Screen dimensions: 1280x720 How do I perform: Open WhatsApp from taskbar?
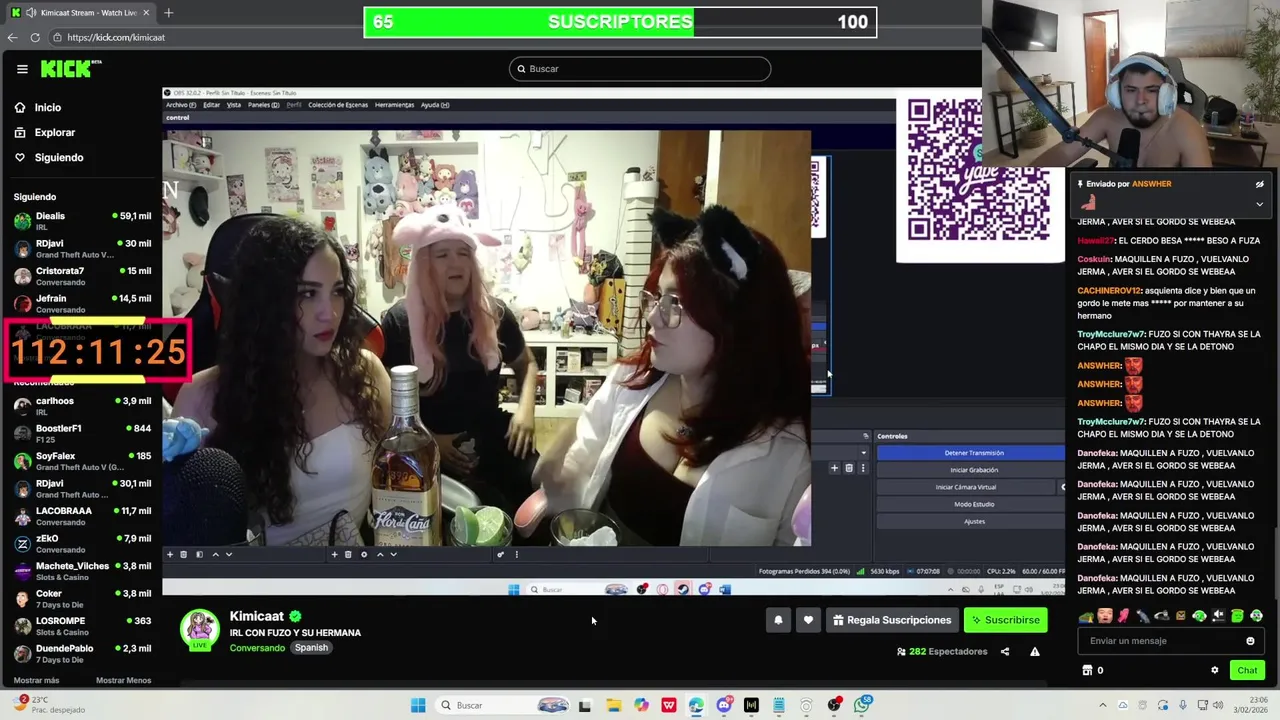pos(862,705)
